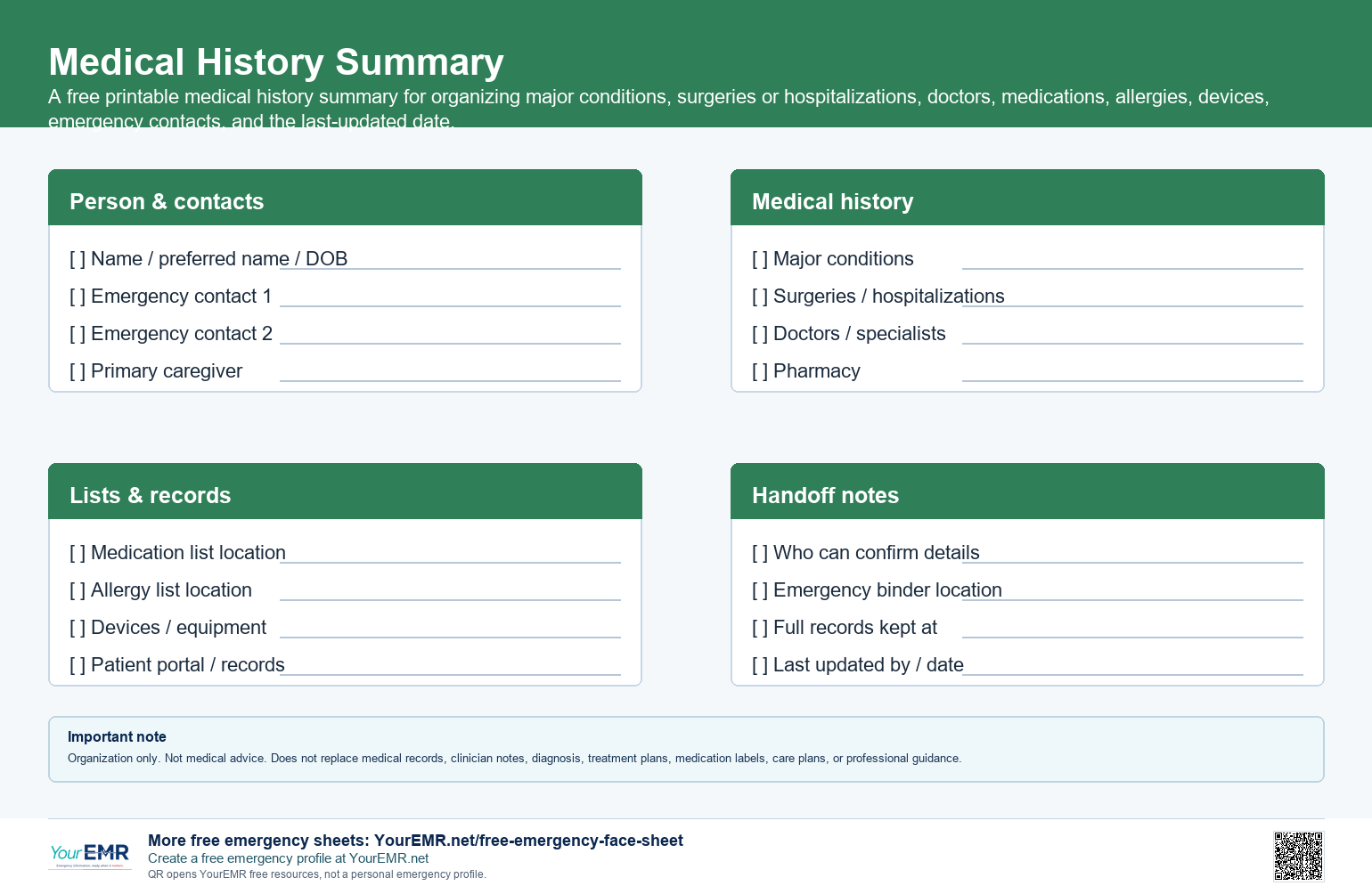The width and height of the screenshot is (1372, 894).
Task: Click the Allergy list location fill-in line
Action: [450, 599]
